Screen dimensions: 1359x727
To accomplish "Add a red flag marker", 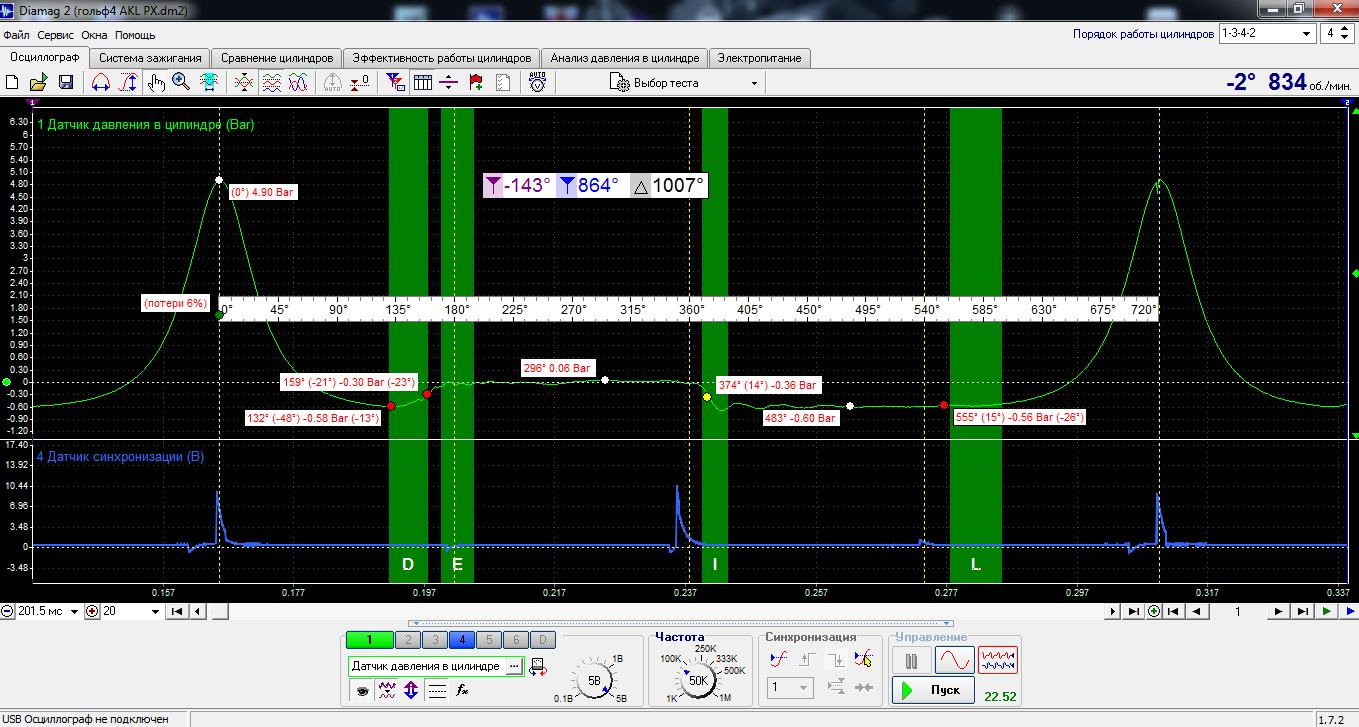I will click(x=476, y=83).
